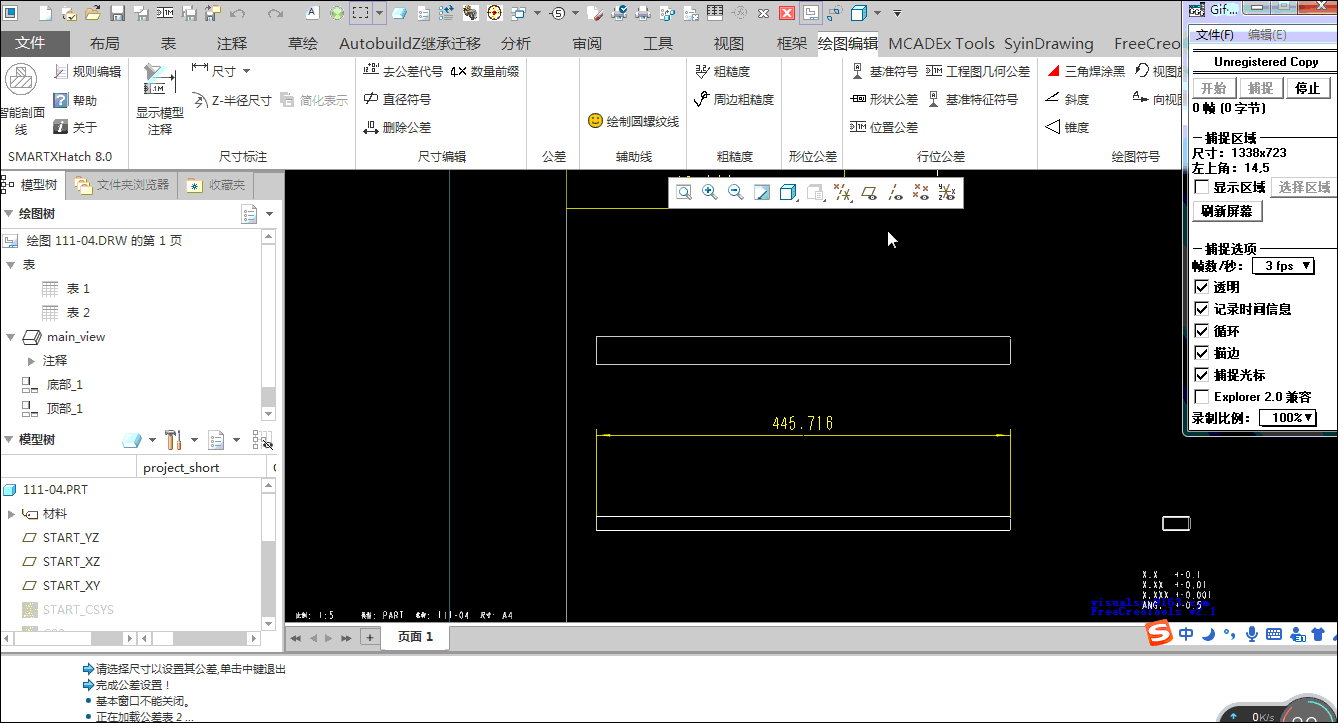Click the 停止 button in Gif recorder
This screenshot has width=1338, height=723.
[1307, 88]
